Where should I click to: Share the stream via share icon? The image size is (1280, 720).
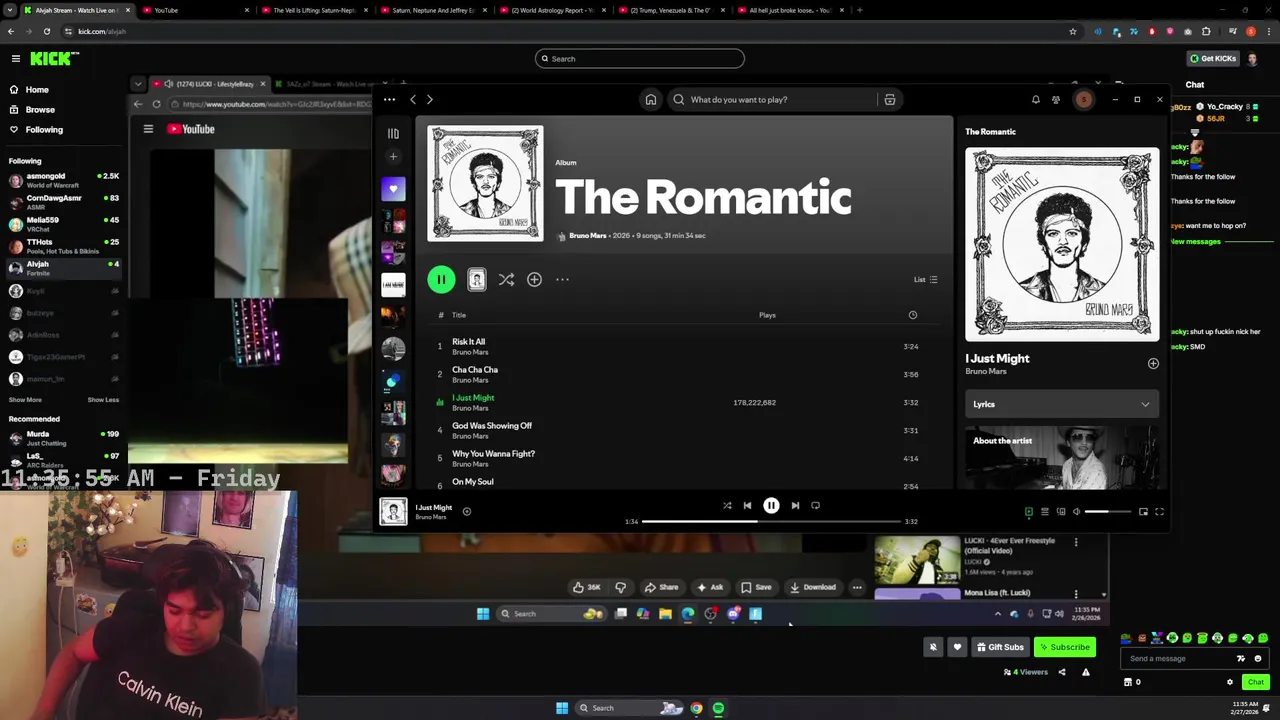pyautogui.click(x=1062, y=672)
